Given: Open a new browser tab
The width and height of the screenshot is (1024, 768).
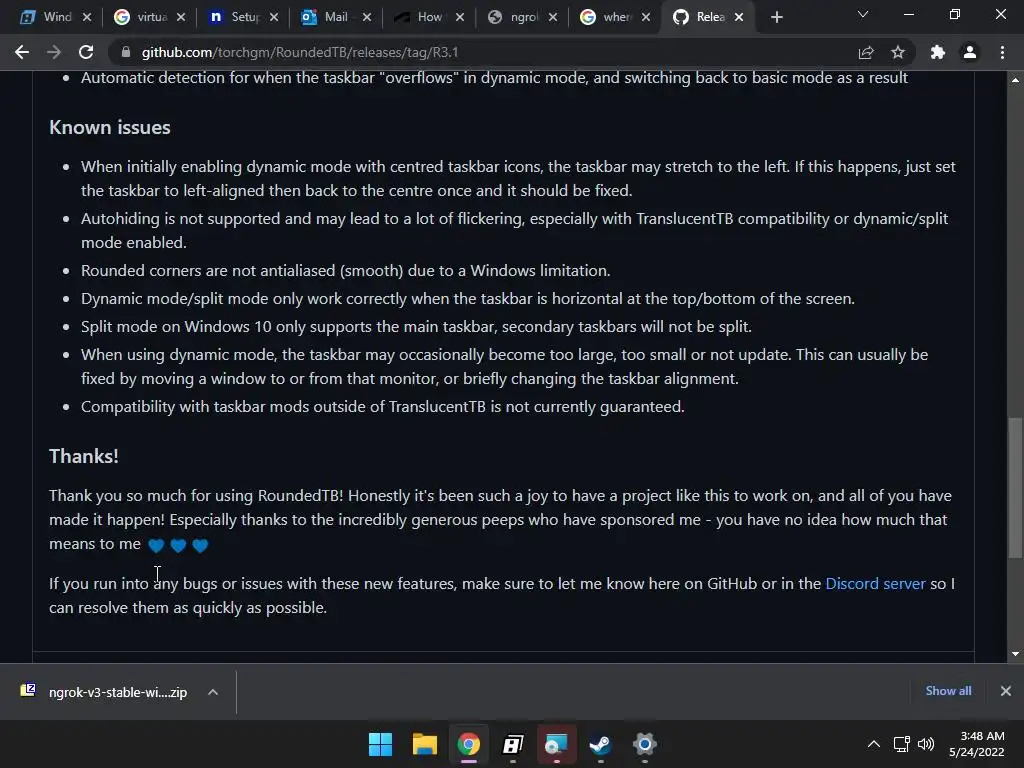Looking at the screenshot, I should [776, 17].
